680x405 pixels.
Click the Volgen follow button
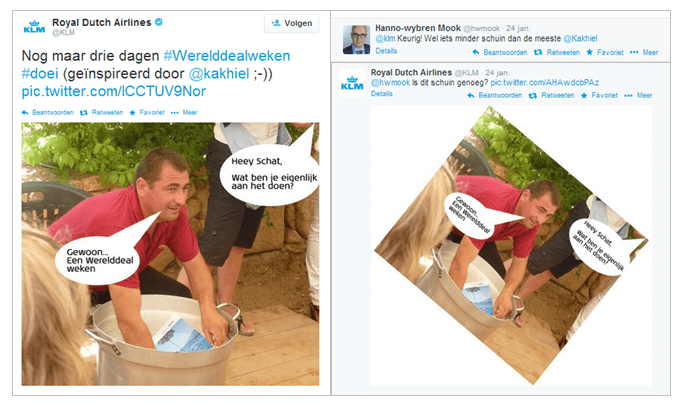291,23
